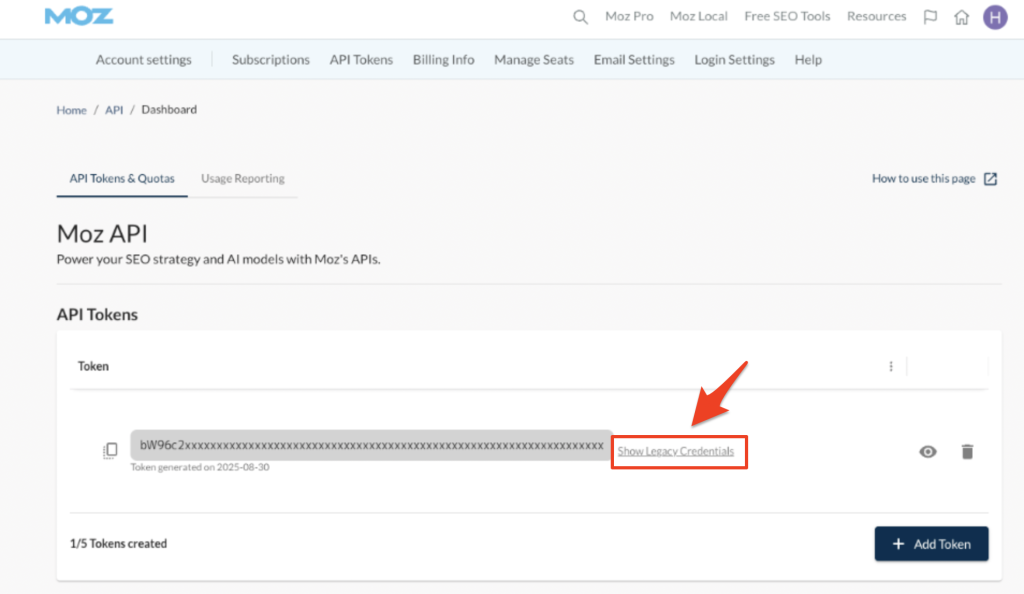This screenshot has height=594, width=1024.
Task: Click the Add Token button
Action: 931,544
